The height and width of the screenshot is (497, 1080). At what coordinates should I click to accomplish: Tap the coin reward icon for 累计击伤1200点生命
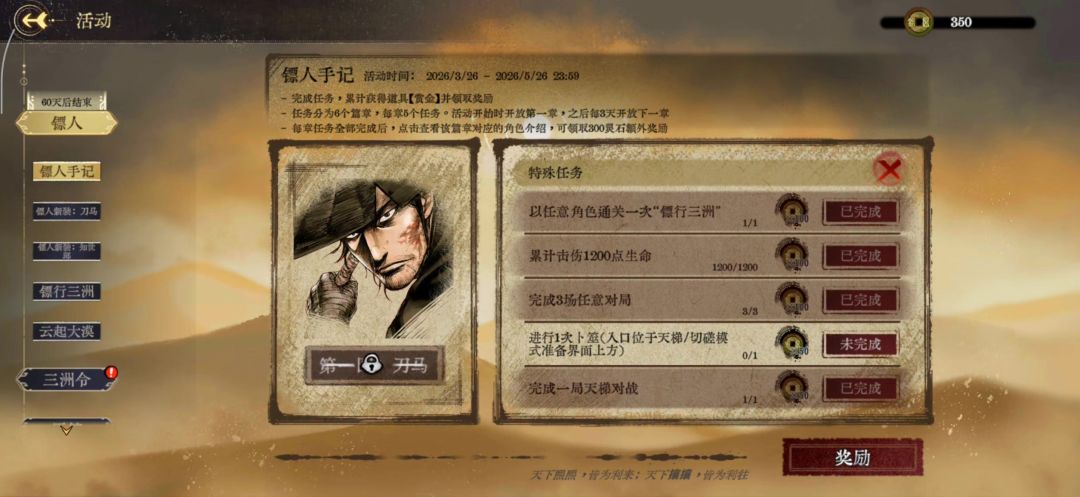coord(792,255)
